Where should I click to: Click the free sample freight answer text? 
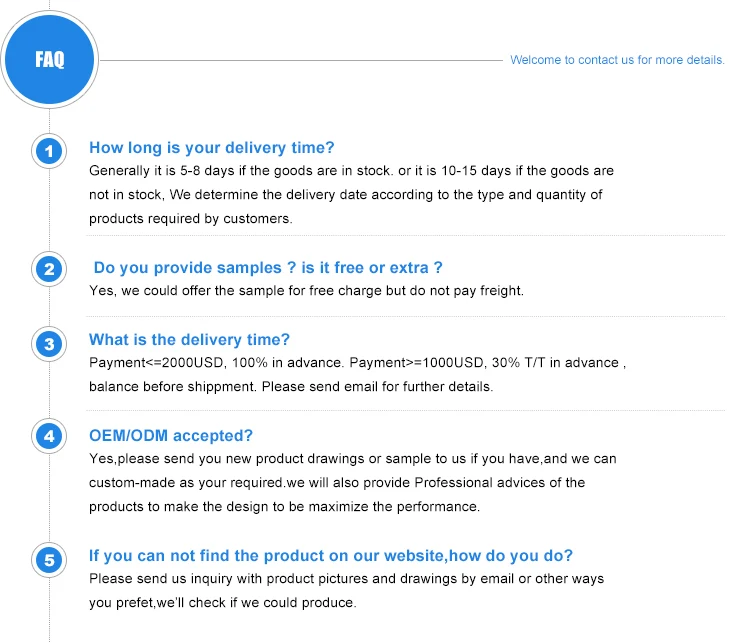coord(306,291)
